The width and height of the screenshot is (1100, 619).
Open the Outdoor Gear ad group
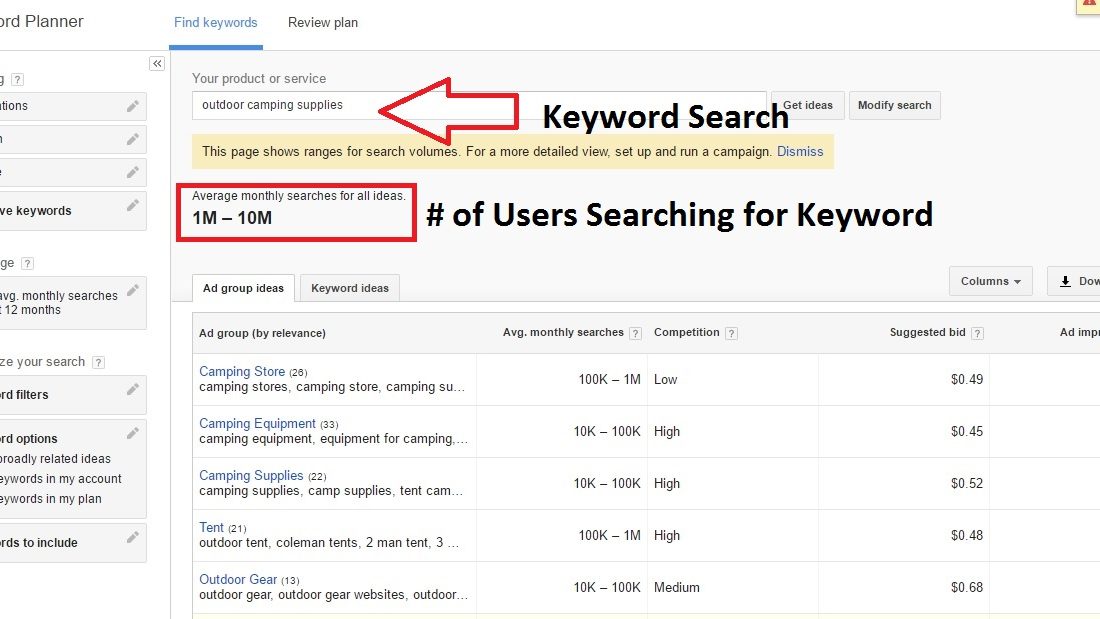pyautogui.click(x=238, y=579)
